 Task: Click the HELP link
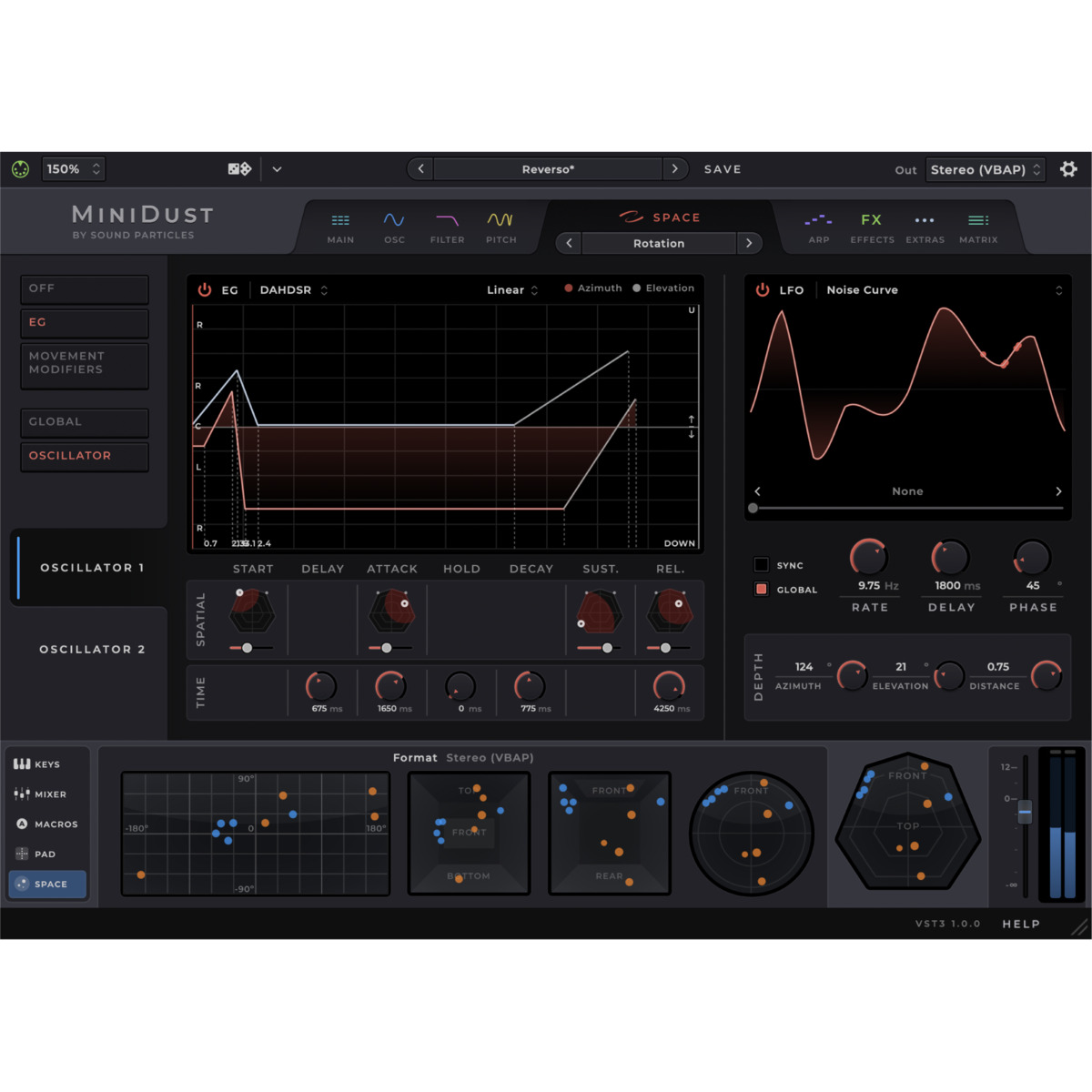click(x=1021, y=924)
